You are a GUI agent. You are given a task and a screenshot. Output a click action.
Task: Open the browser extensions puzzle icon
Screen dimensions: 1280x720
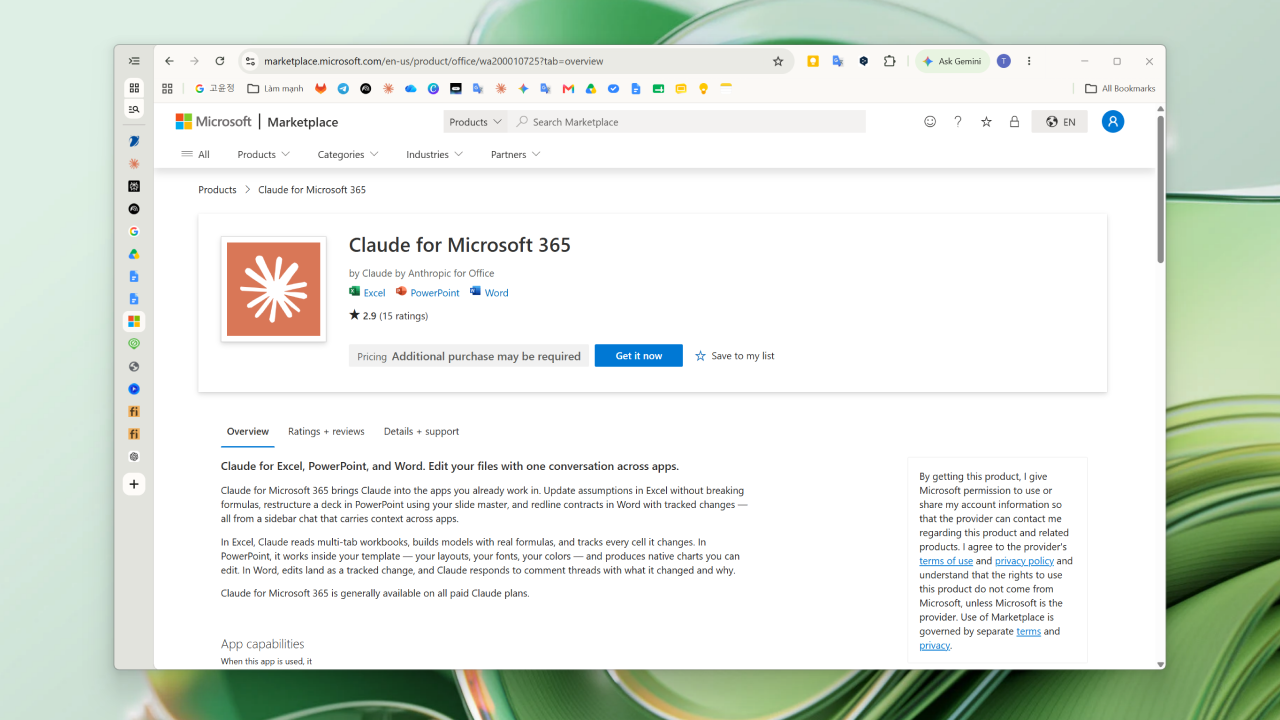pos(889,61)
